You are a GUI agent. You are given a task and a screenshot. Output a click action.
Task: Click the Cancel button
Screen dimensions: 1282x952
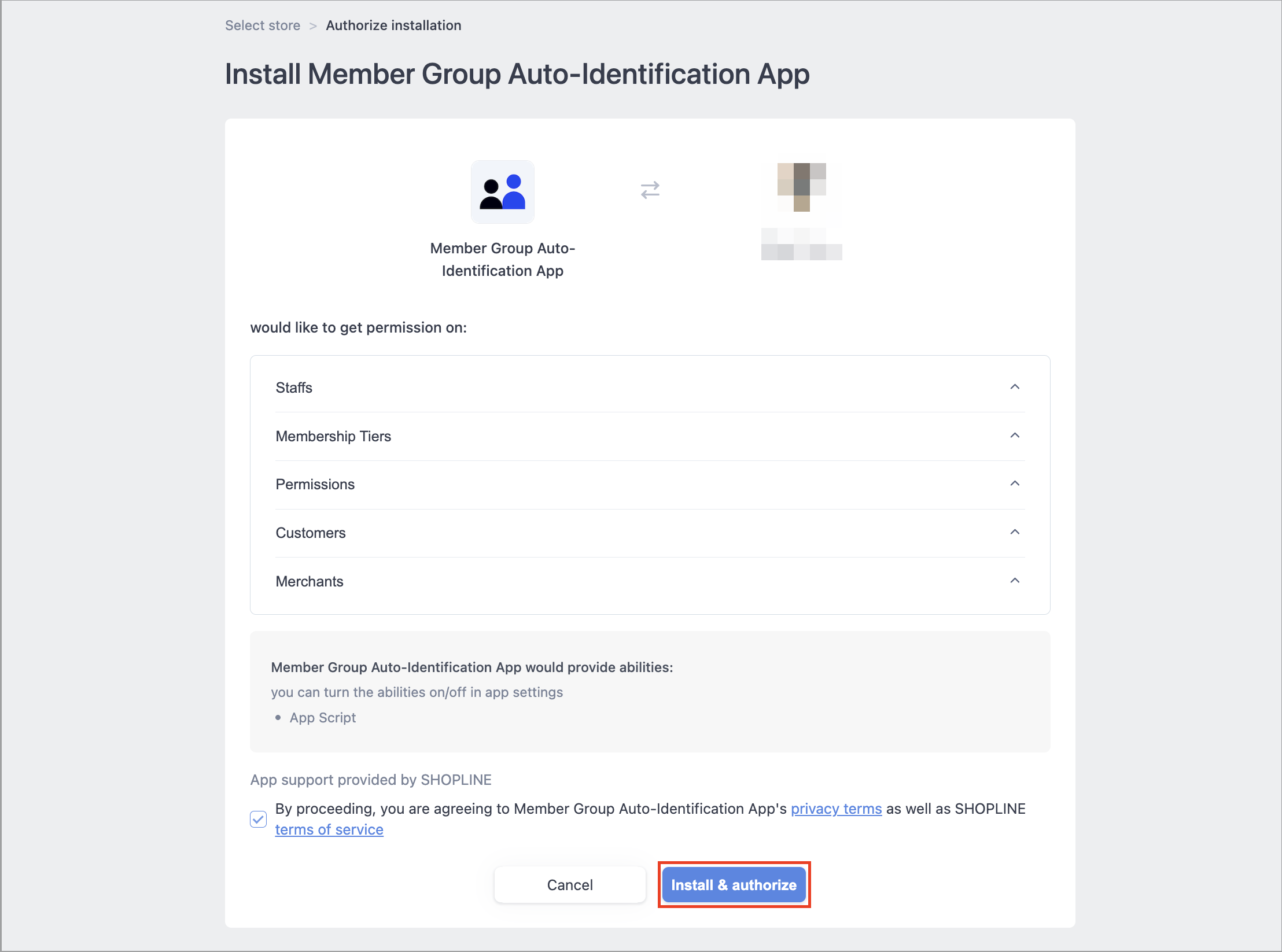[570, 885]
